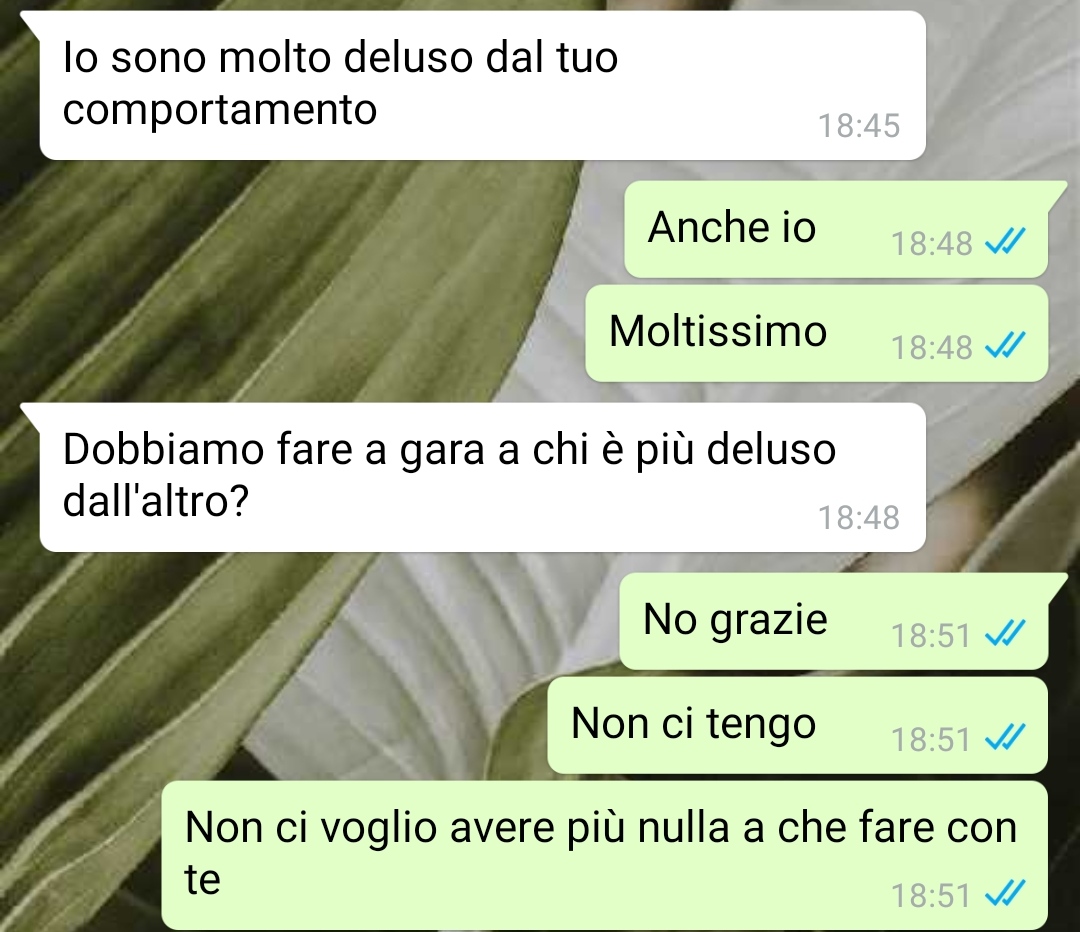Tap the read ticks next to 'Moltissimo'

[x=1005, y=345]
